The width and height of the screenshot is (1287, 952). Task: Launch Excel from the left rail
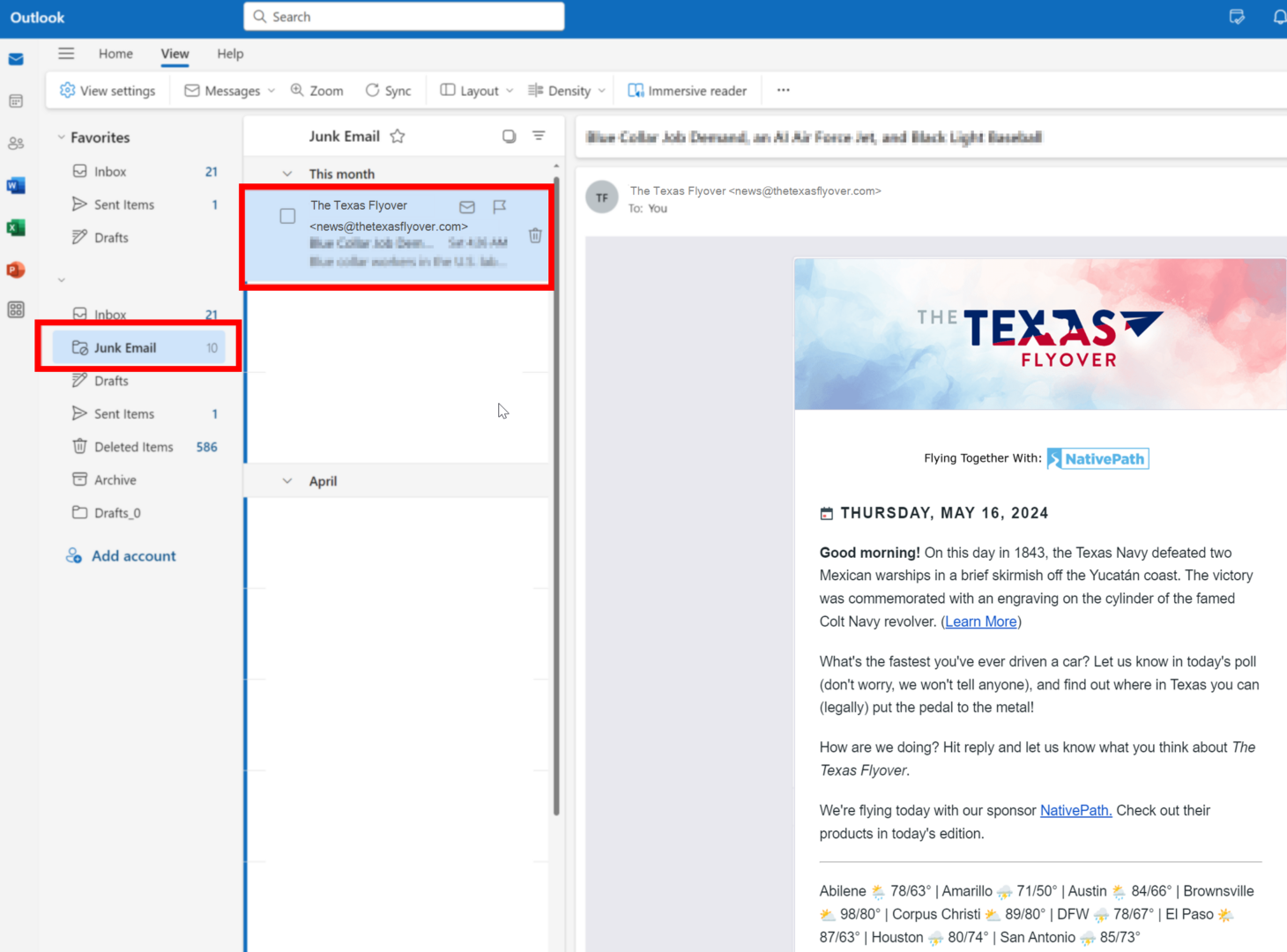(x=16, y=227)
